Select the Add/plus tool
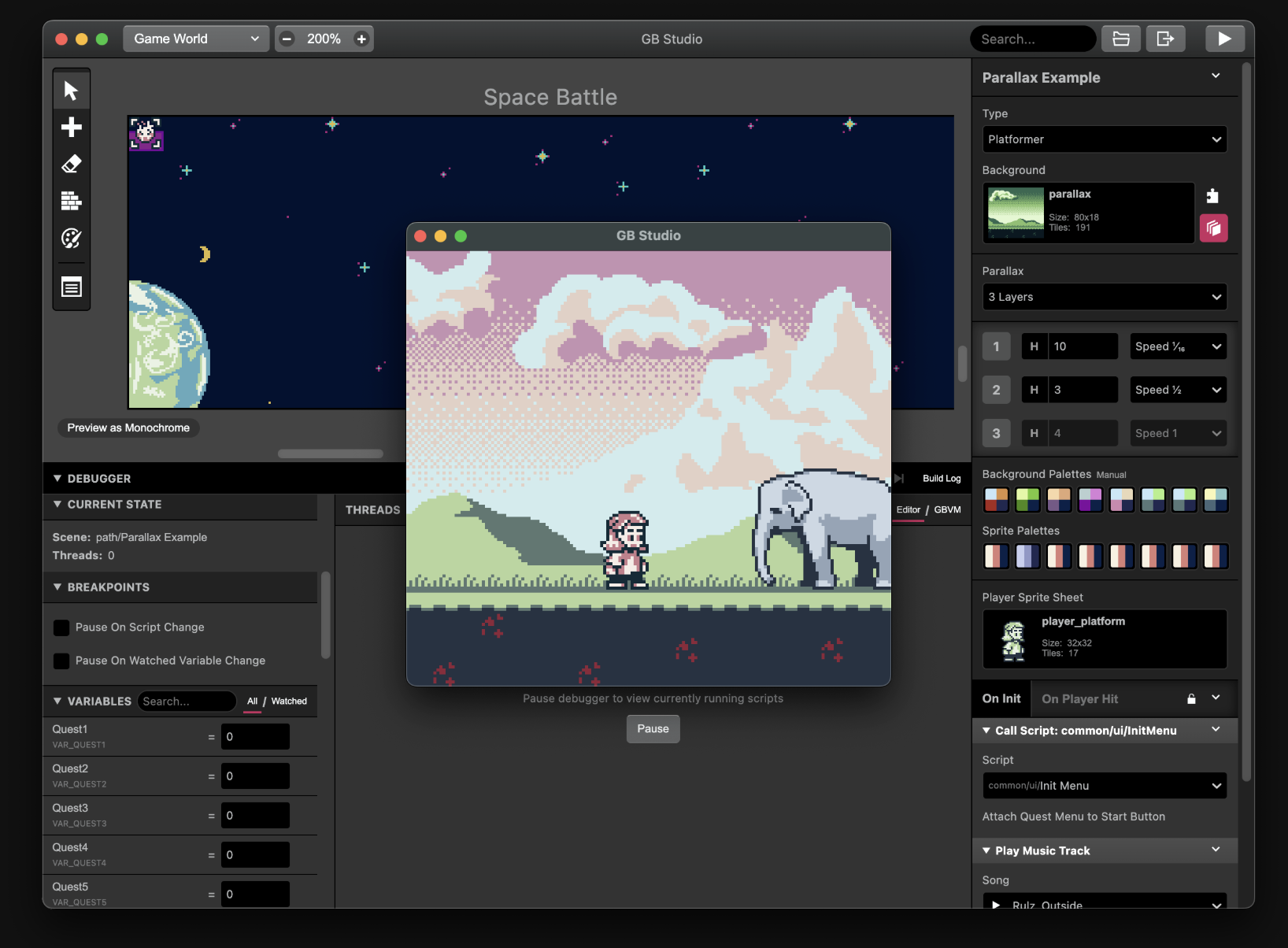Screen dimensions: 1288x948 [71, 126]
